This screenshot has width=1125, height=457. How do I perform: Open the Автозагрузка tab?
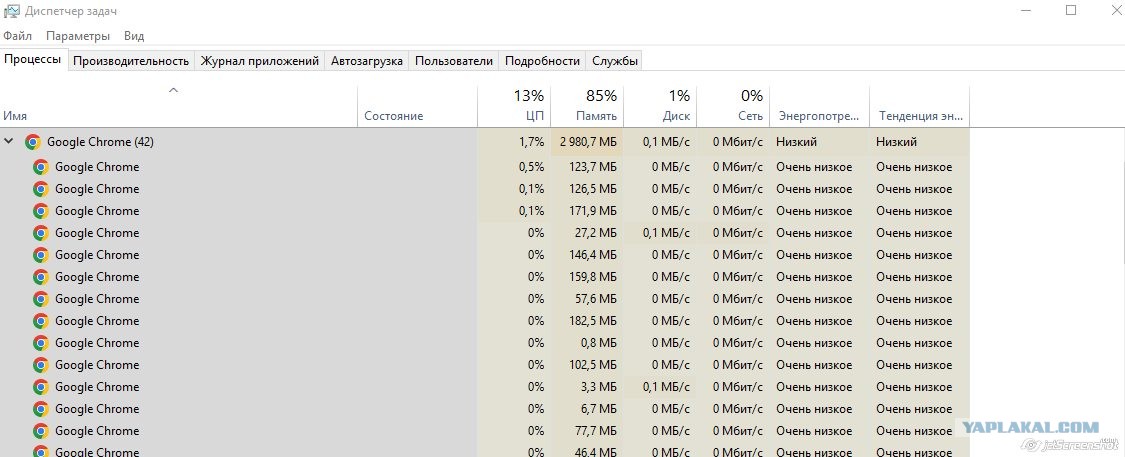367,61
